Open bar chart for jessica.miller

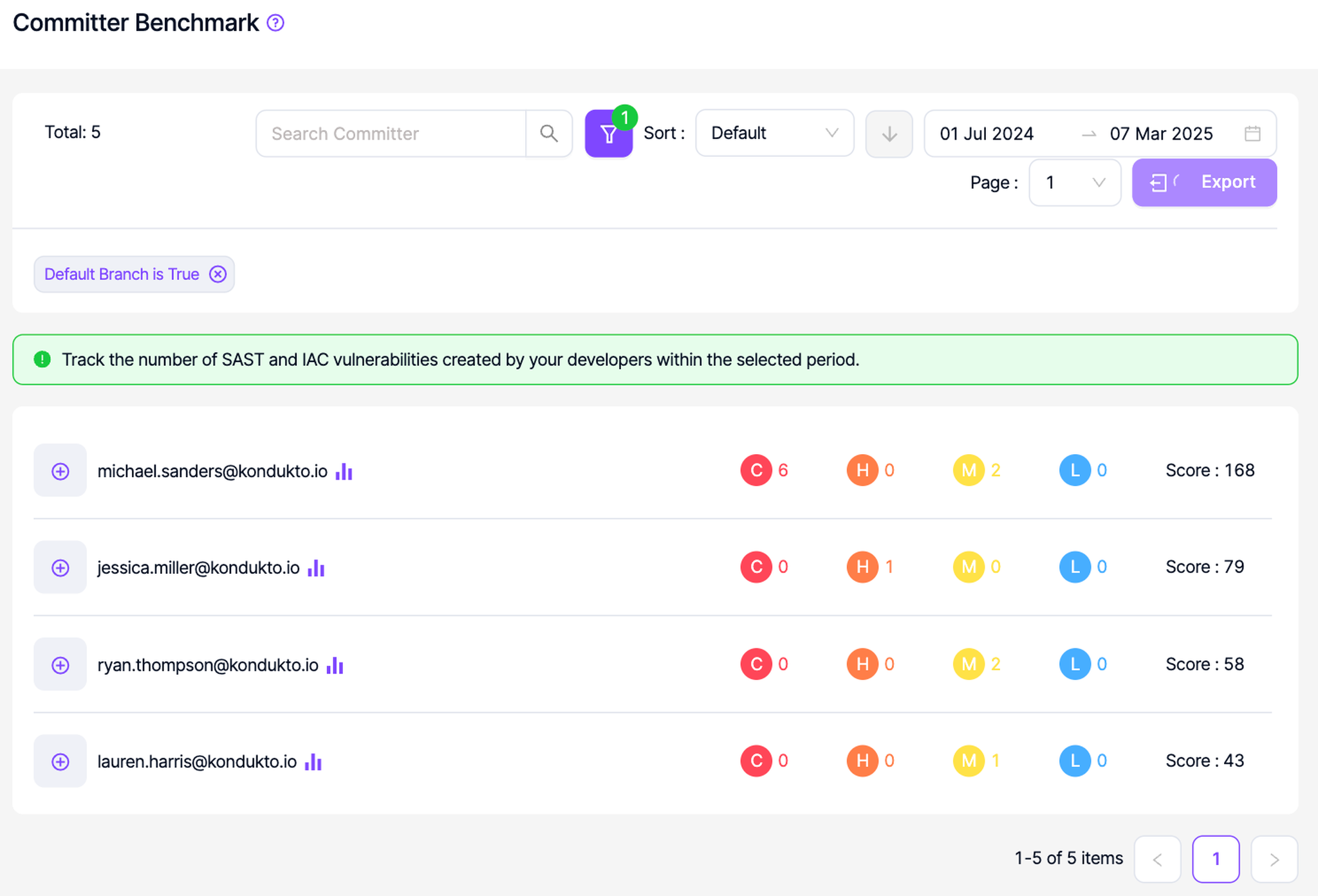[x=316, y=568]
